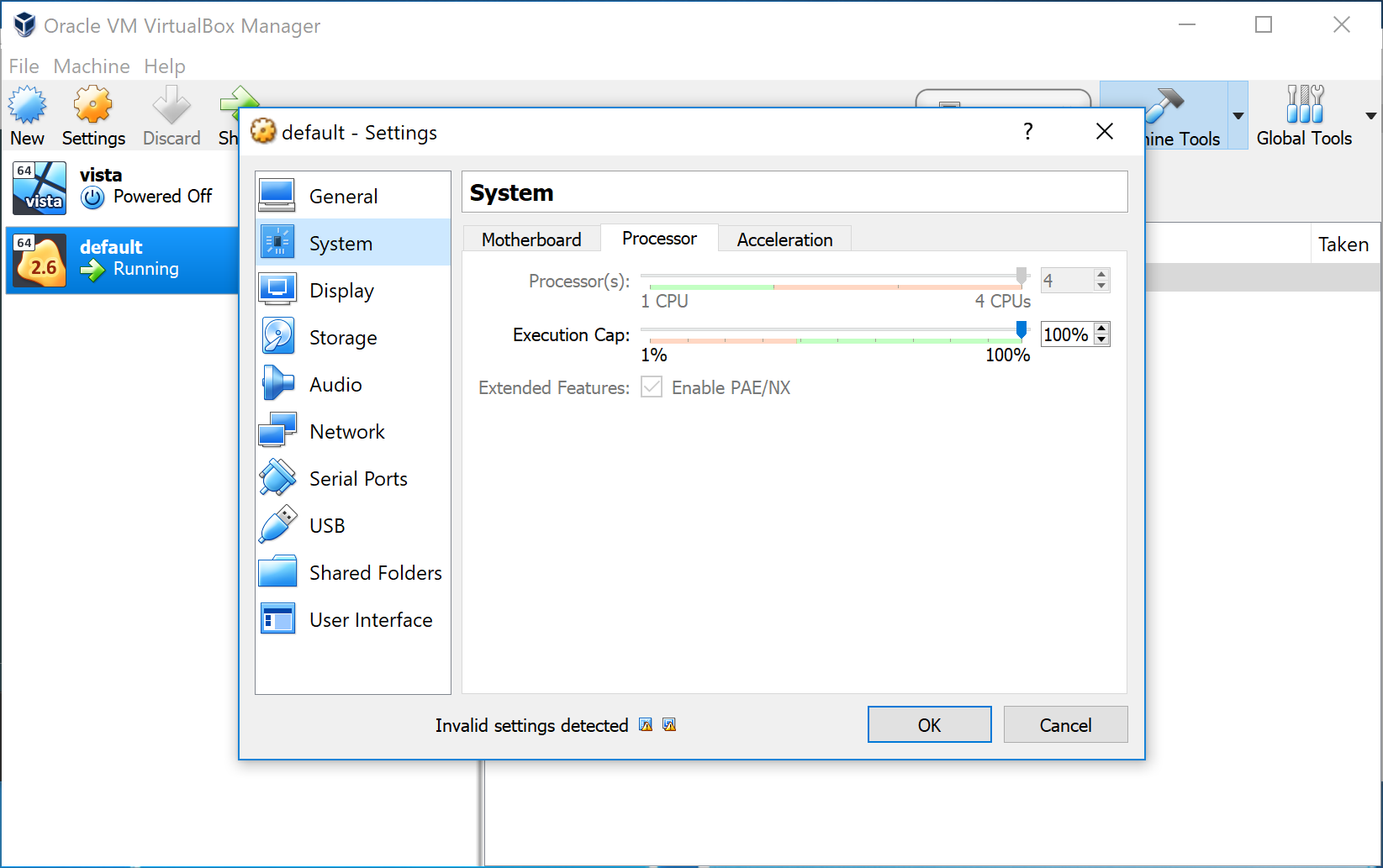
Task: Open User Interface settings icon
Action: click(277, 619)
